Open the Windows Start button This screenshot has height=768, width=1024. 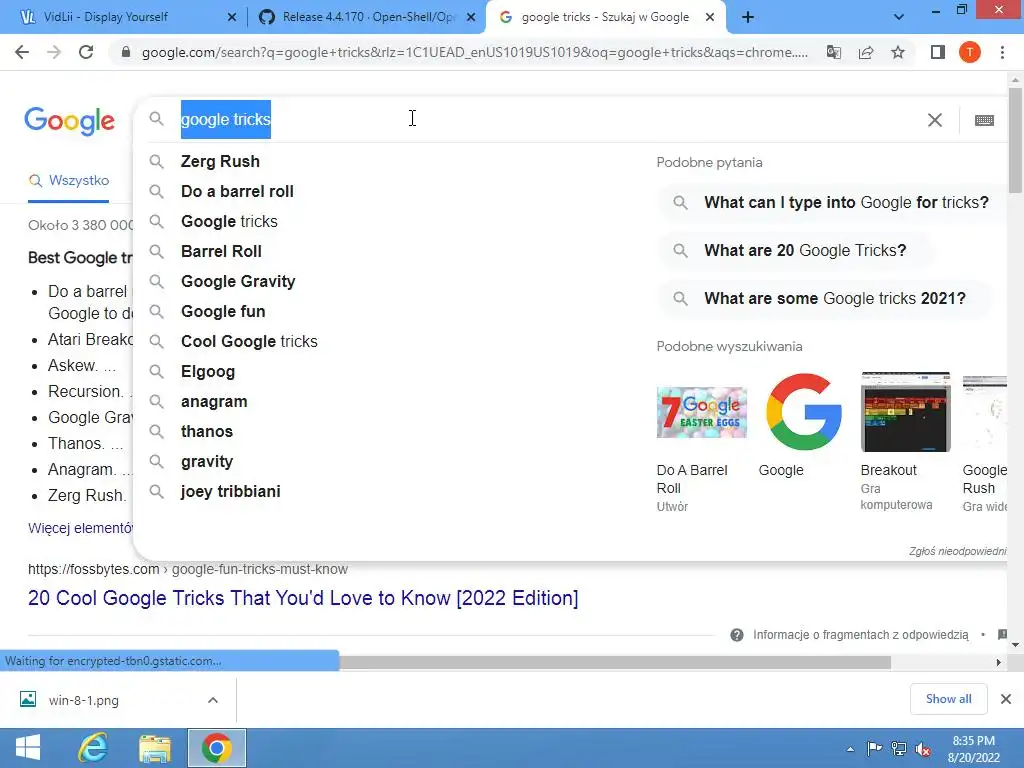tap(27, 748)
